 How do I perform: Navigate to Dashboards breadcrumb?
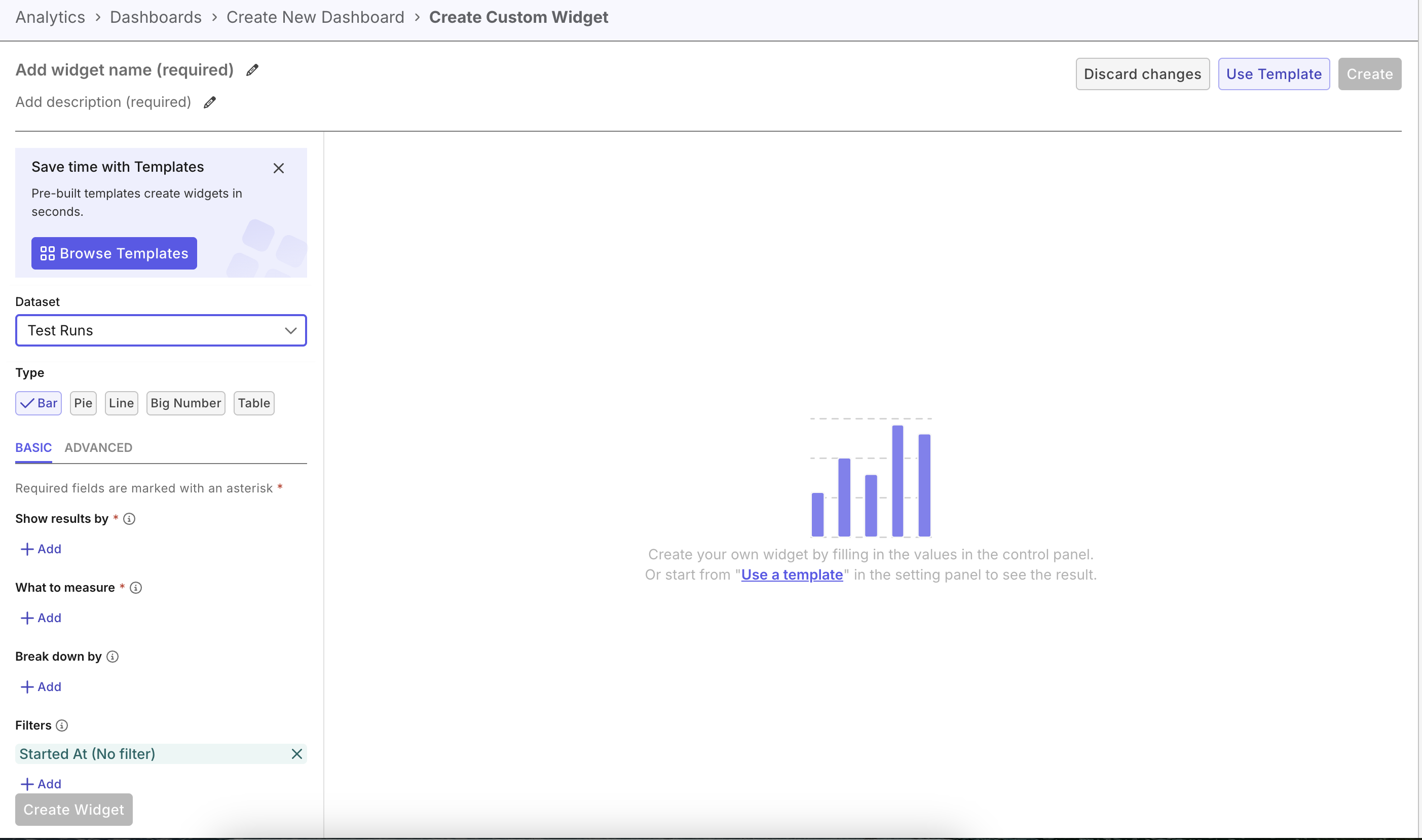[156, 17]
